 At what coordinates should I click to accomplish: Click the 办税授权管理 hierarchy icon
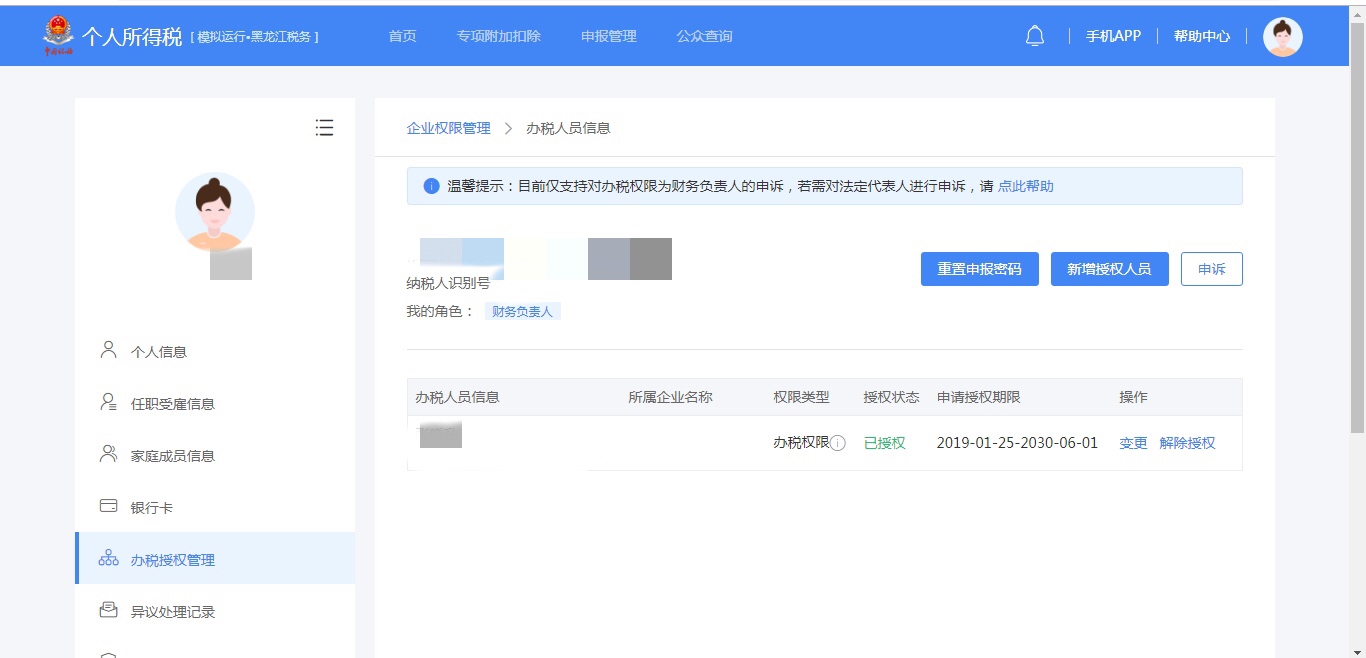(109, 559)
